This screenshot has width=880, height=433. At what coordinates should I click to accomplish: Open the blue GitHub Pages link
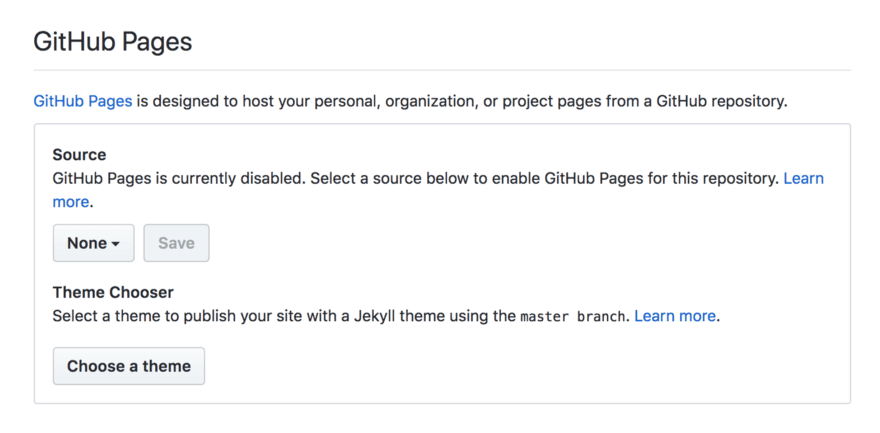point(82,101)
